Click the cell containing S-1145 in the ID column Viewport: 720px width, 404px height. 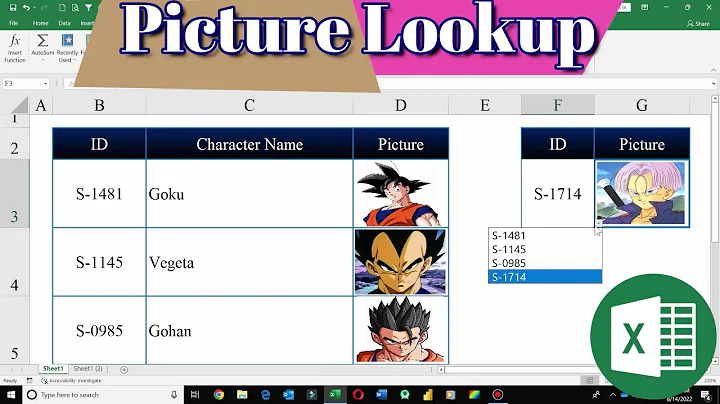pos(99,262)
